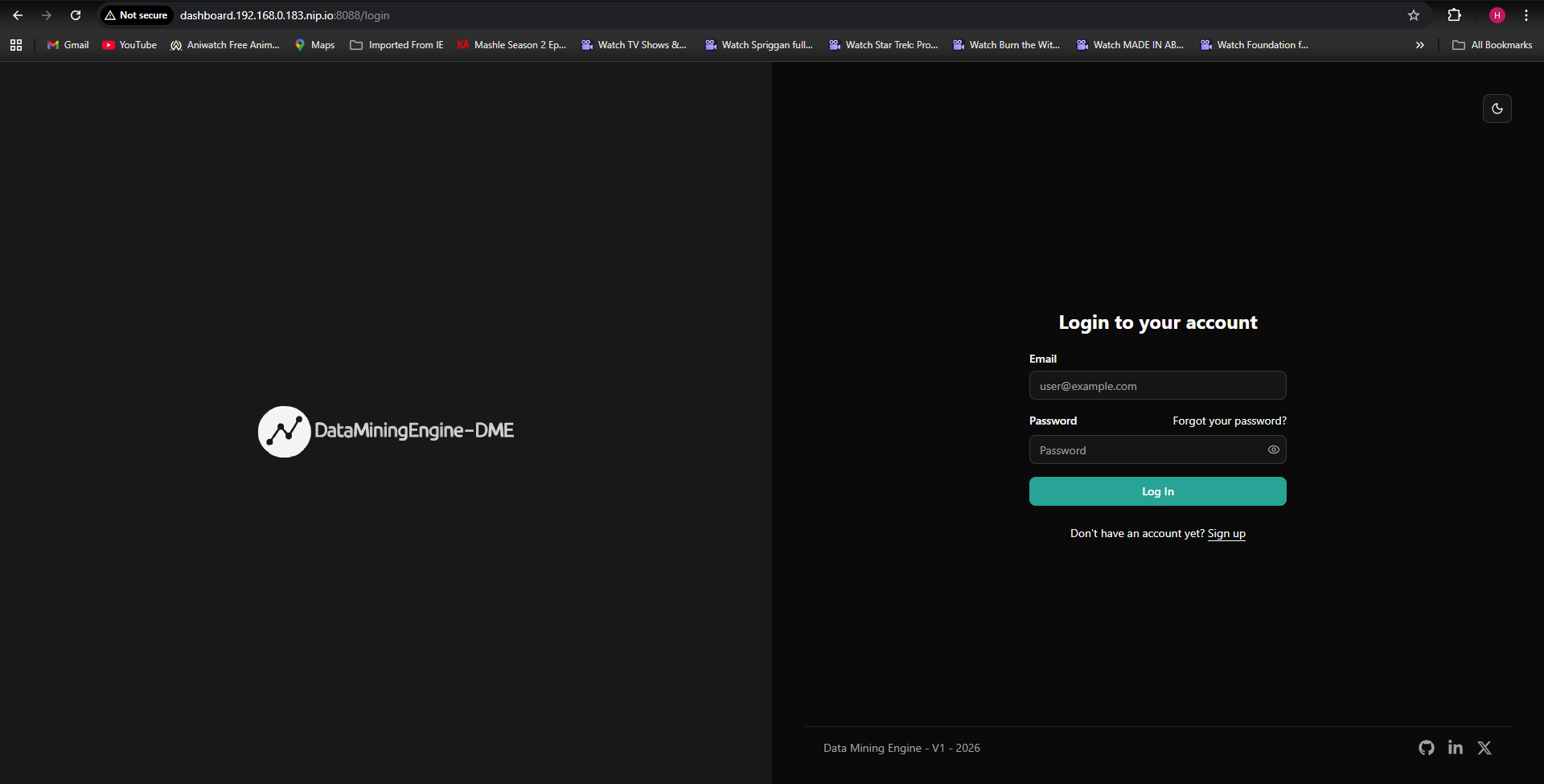Screen dimensions: 1544x784
Task: Show password with the eye icon
Action: pyautogui.click(x=1273, y=449)
